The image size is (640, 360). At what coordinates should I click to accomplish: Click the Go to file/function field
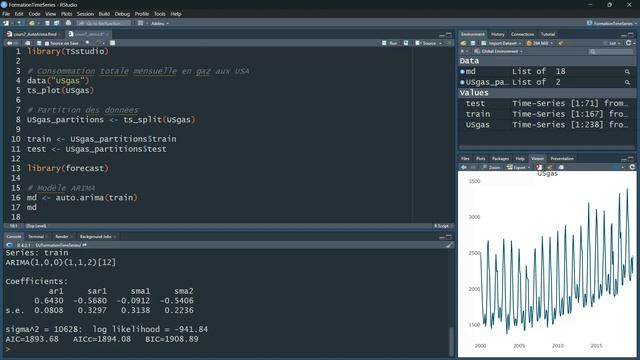[x=103, y=24]
